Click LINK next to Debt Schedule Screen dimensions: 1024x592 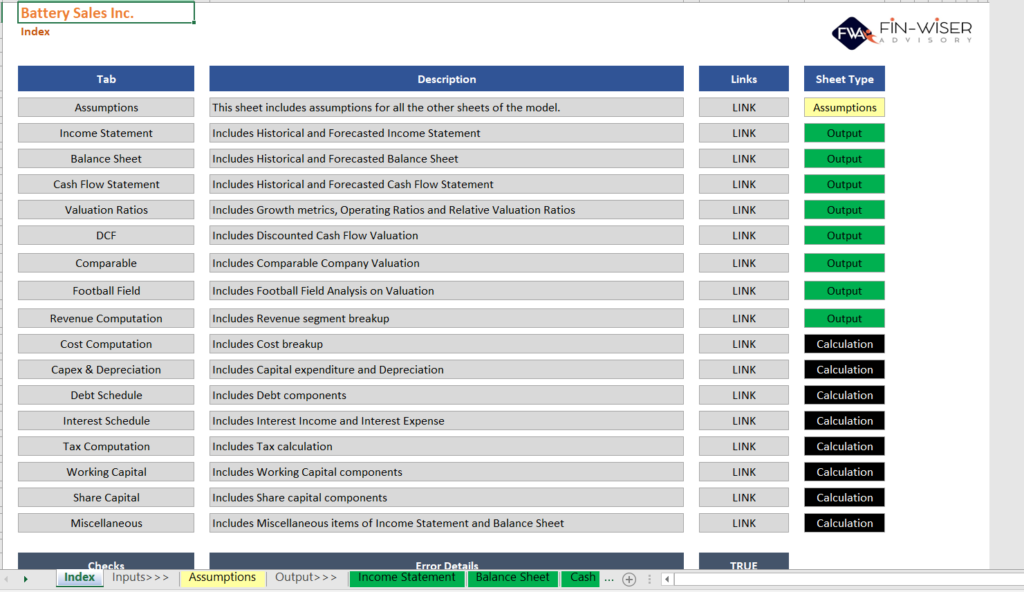coord(744,396)
